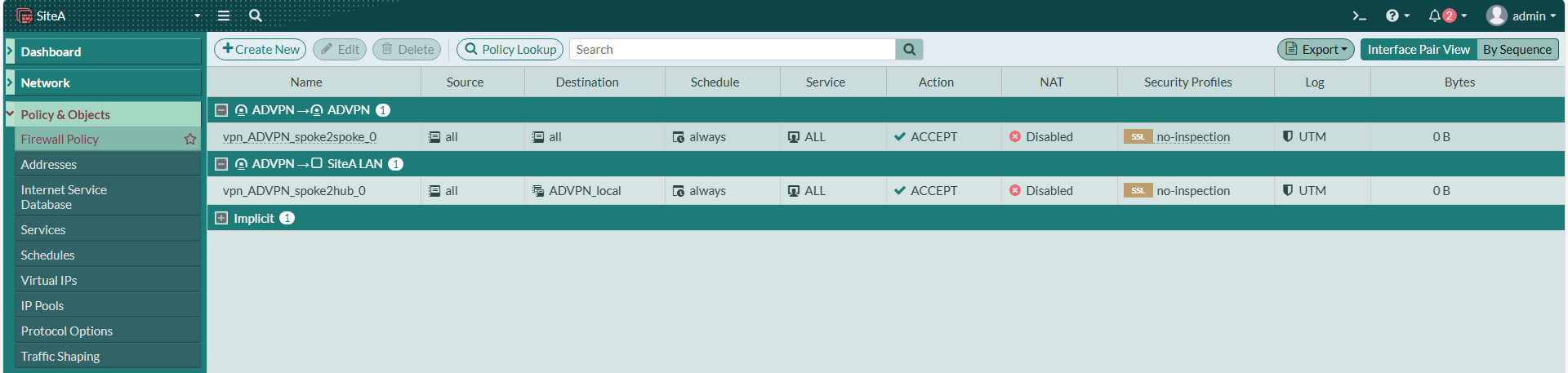Open the Export dropdown

click(1316, 50)
